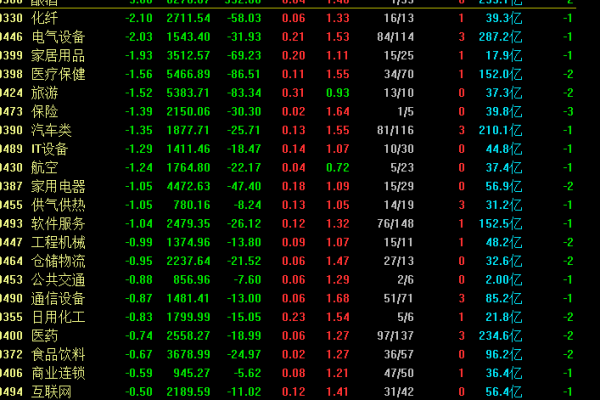The width and height of the screenshot is (600, 400).
Task: Open the 公共交通 sector entry
Action: [59, 279]
